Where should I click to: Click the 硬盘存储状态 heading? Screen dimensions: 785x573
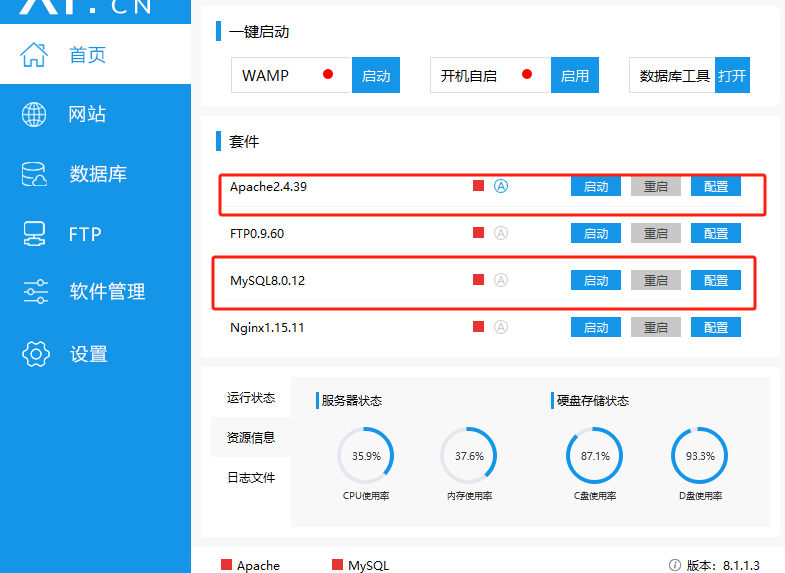coord(593,400)
